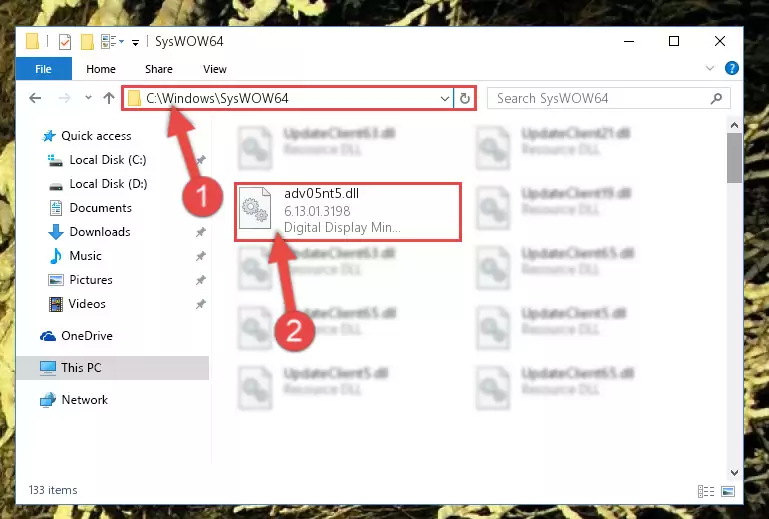The image size is (769, 519).
Task: Maximize the SysWOW64 window
Action: click(x=674, y=42)
